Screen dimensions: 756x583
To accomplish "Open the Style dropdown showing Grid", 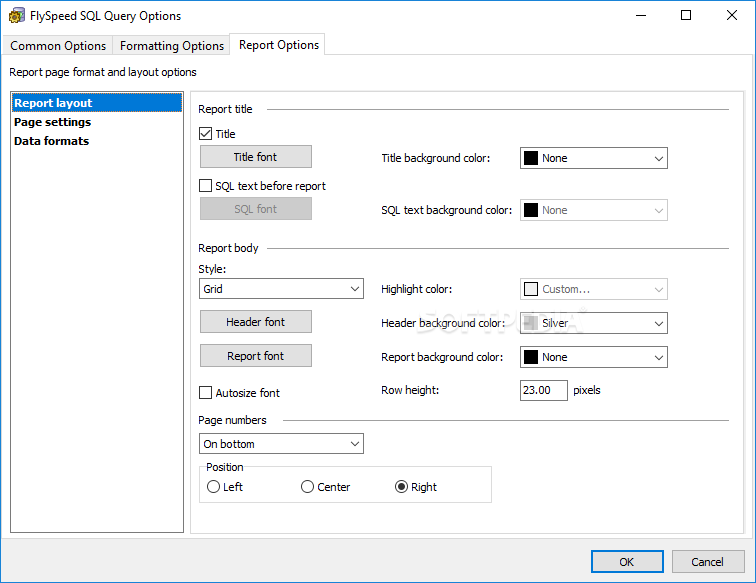I will tap(281, 289).
